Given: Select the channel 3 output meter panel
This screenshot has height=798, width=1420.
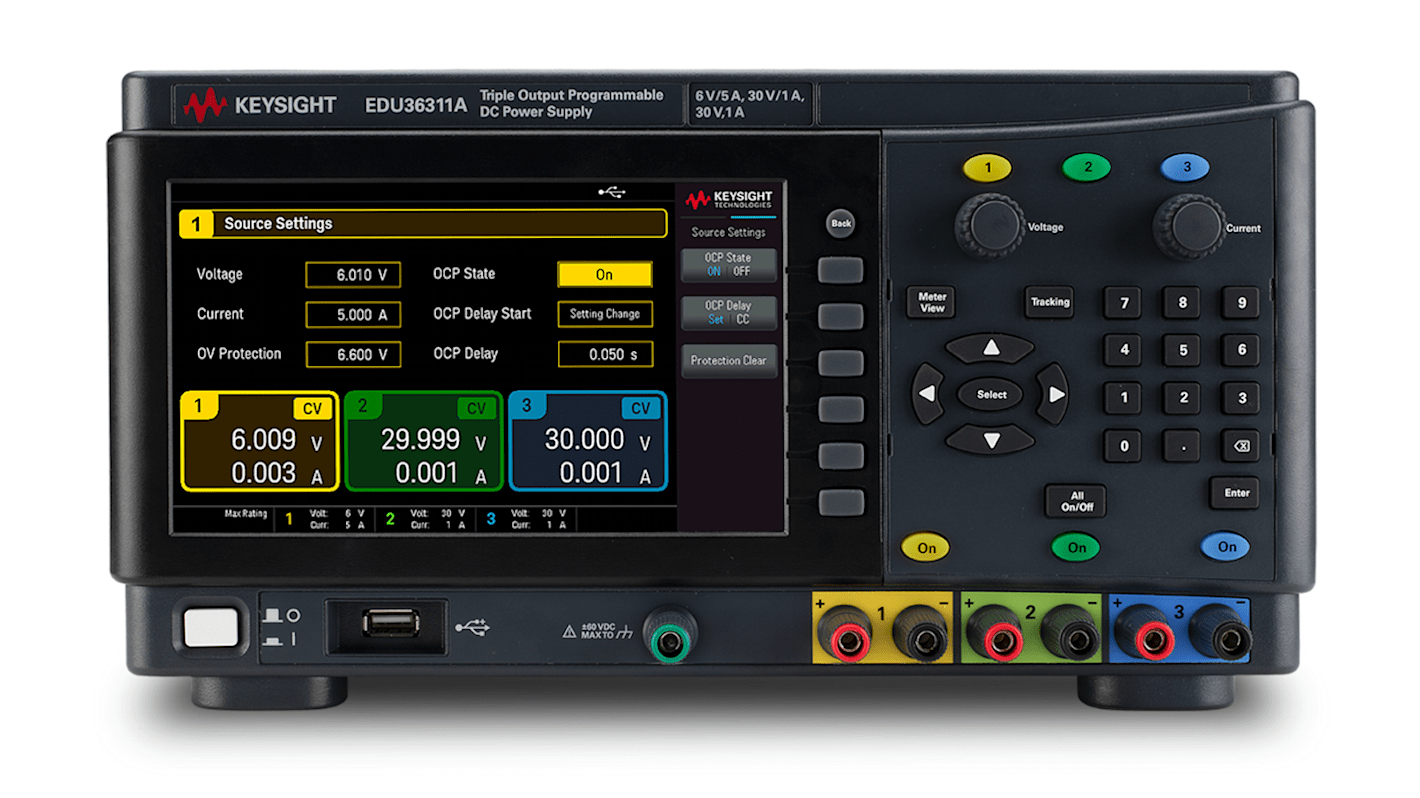Looking at the screenshot, I should tap(587, 441).
